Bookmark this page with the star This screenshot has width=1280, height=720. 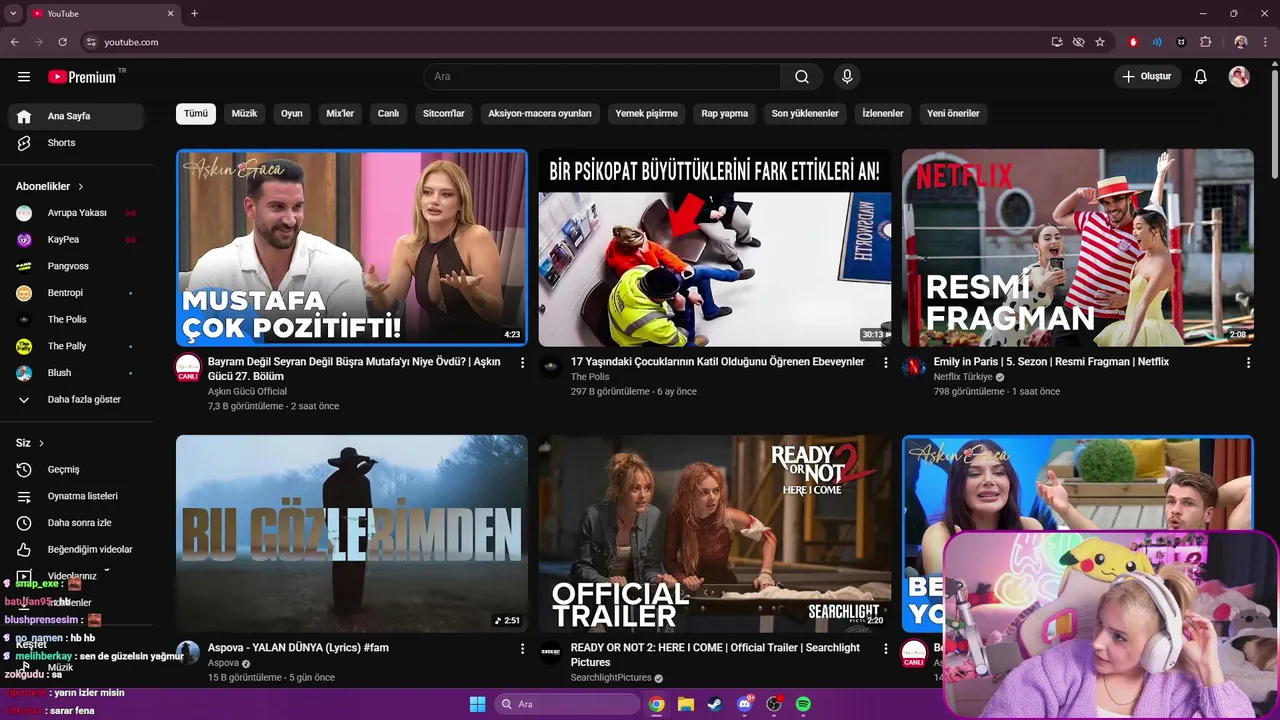point(1100,42)
